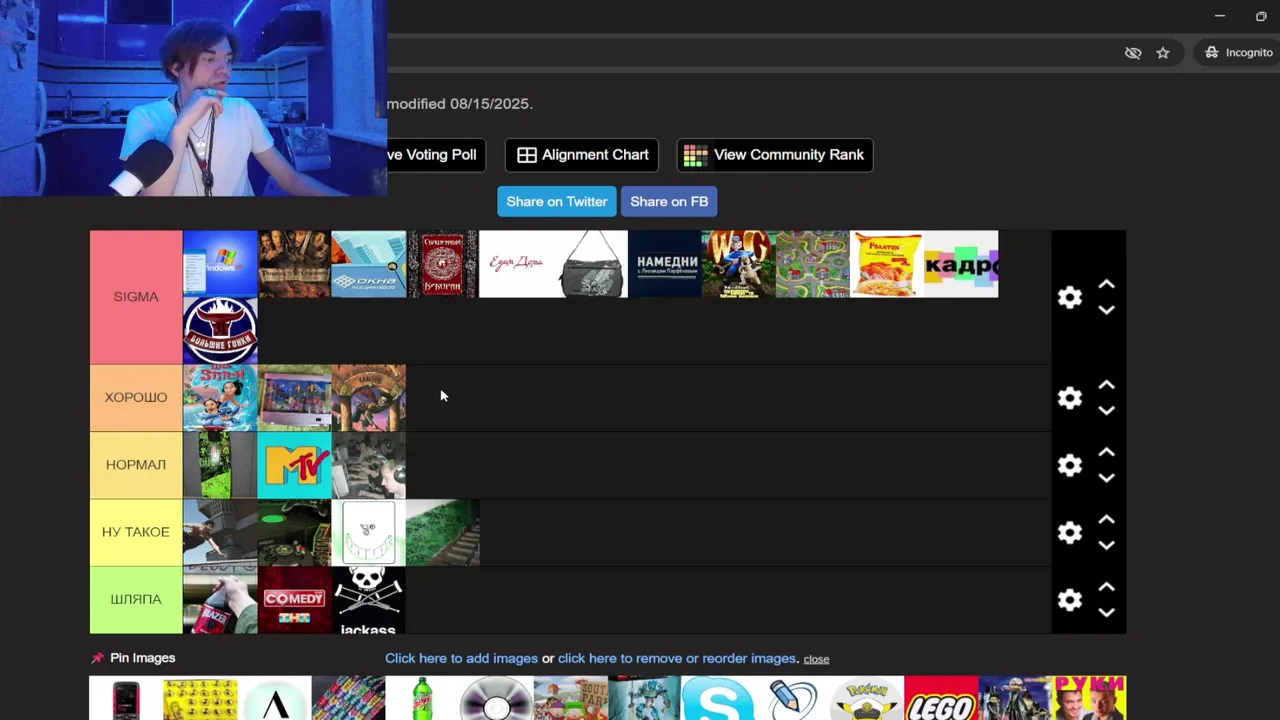Pick the LEGO logo from pool
Image resolution: width=1280 pixels, height=720 pixels.
coord(941,698)
